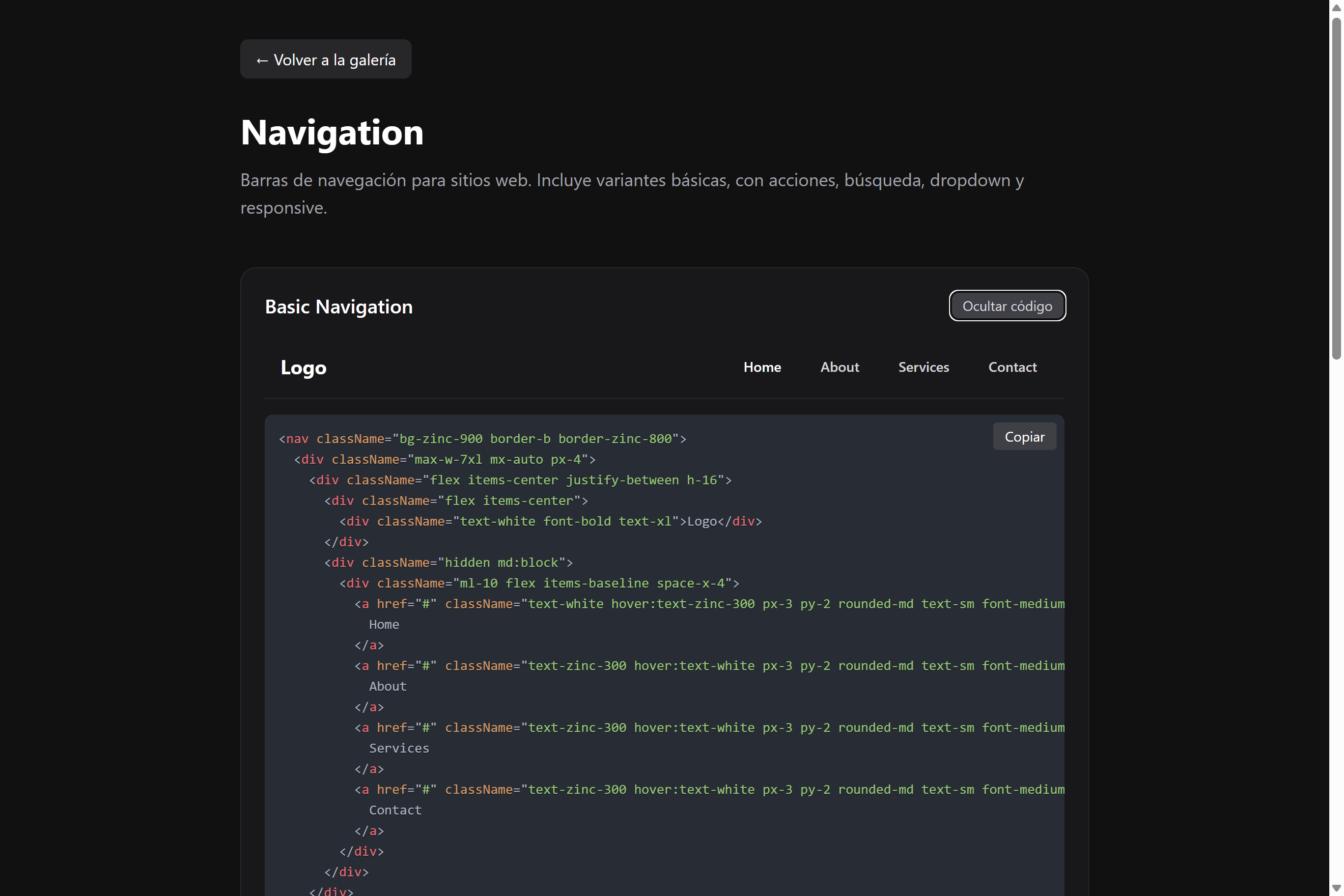Click the Navigation page heading

click(x=332, y=133)
